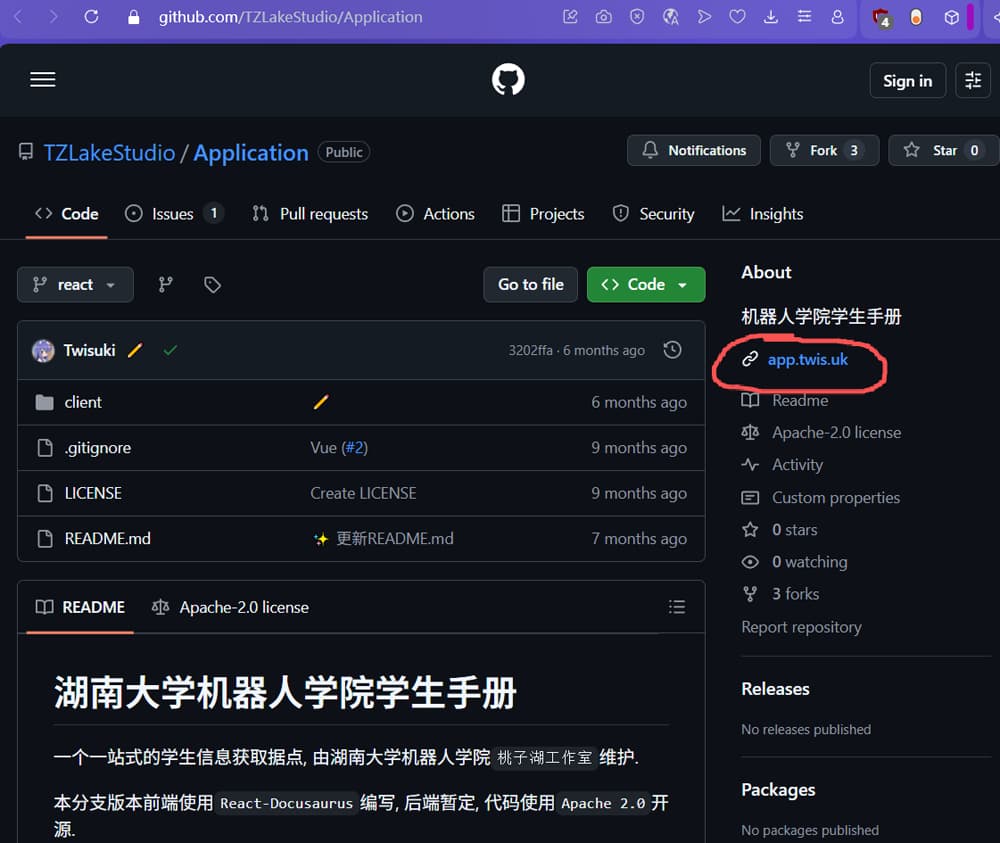View branches with the branch icon

(165, 284)
